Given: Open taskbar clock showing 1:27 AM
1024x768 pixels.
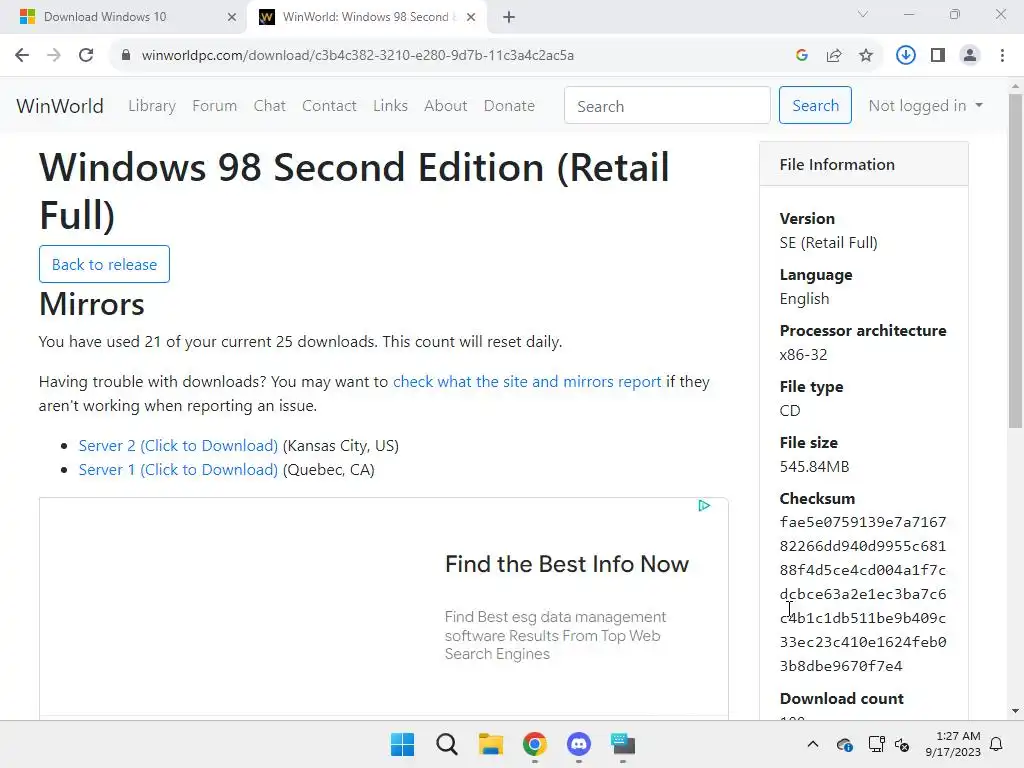Looking at the screenshot, I should (953, 744).
